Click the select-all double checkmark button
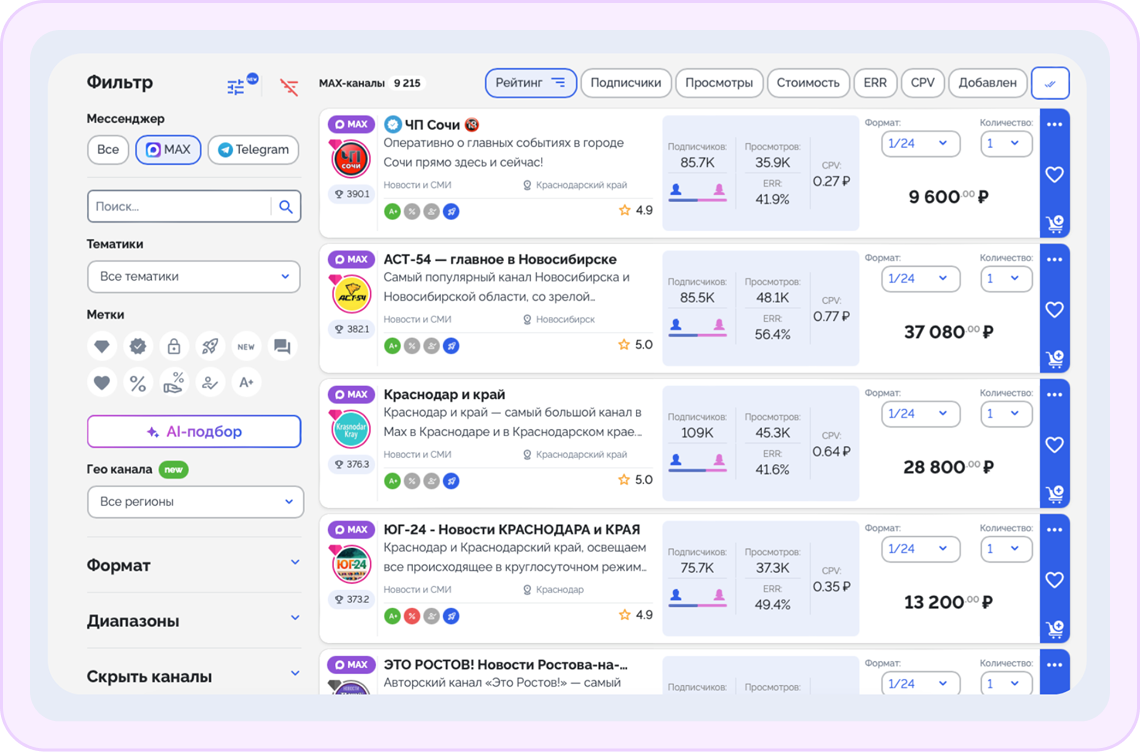The image size is (1140, 752). coord(1050,83)
